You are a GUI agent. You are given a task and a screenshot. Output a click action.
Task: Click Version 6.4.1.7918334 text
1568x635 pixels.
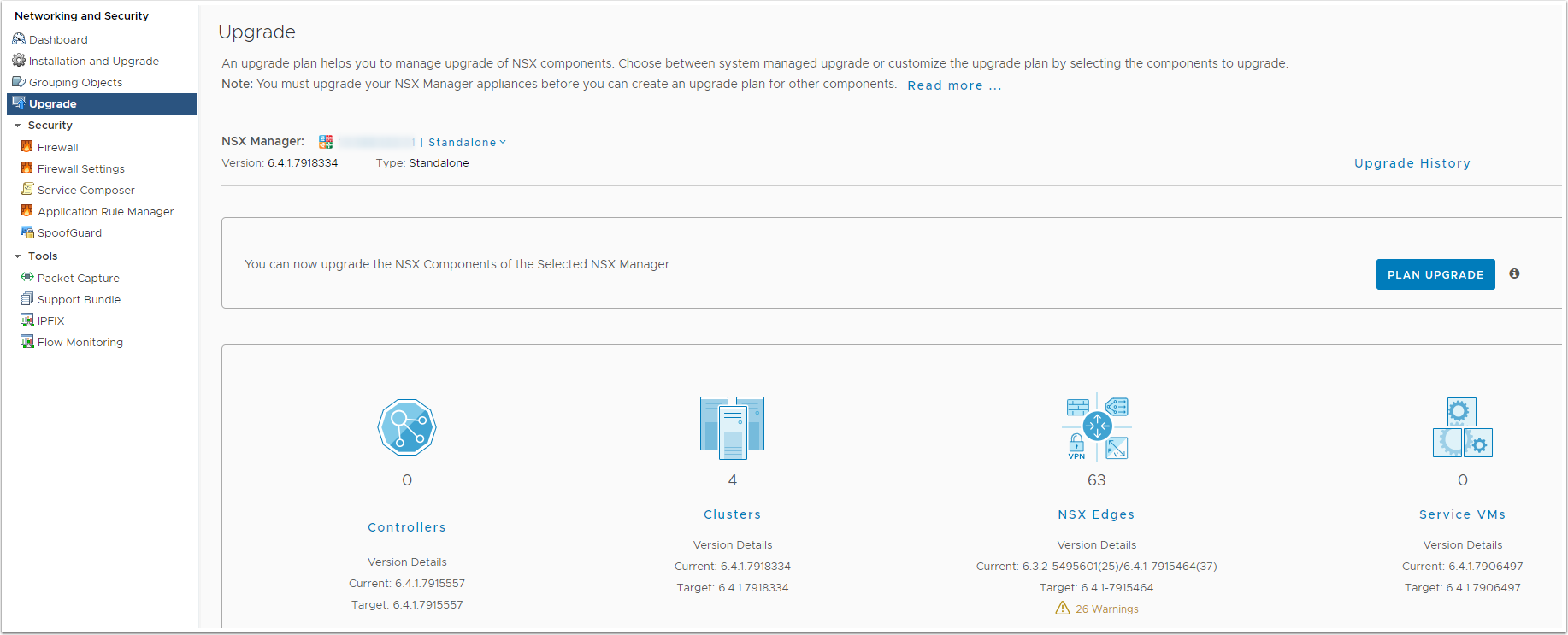(x=280, y=163)
